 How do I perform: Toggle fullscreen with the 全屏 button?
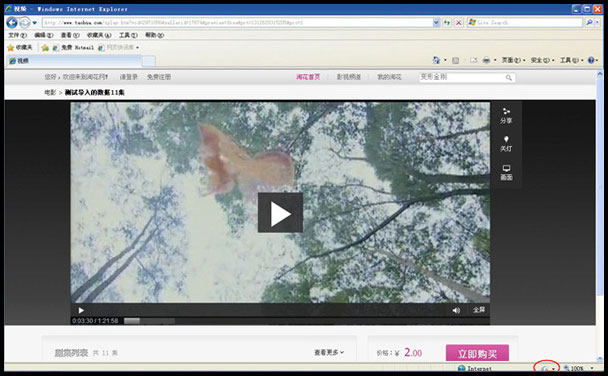tap(479, 310)
